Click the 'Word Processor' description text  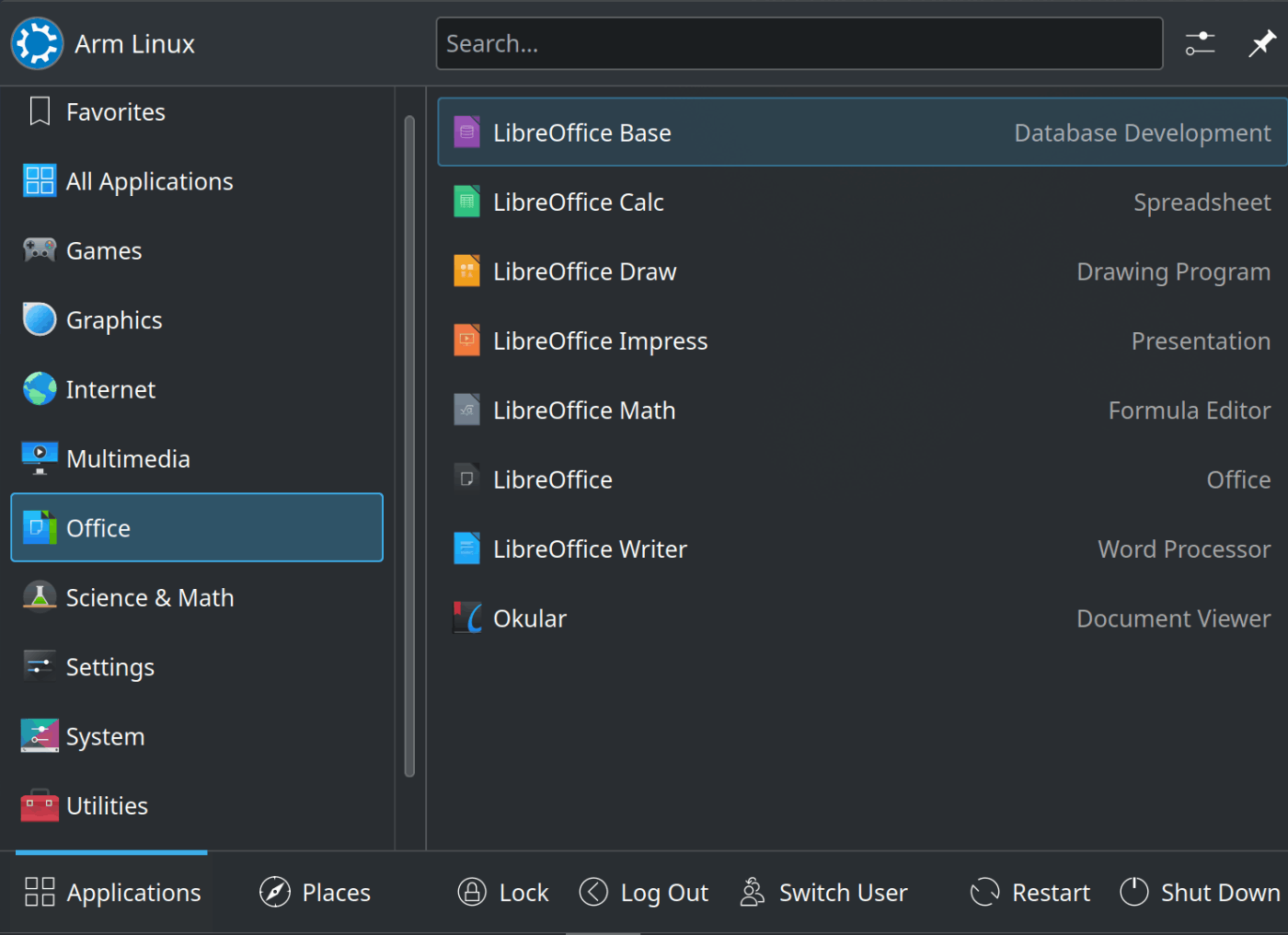tap(1184, 549)
